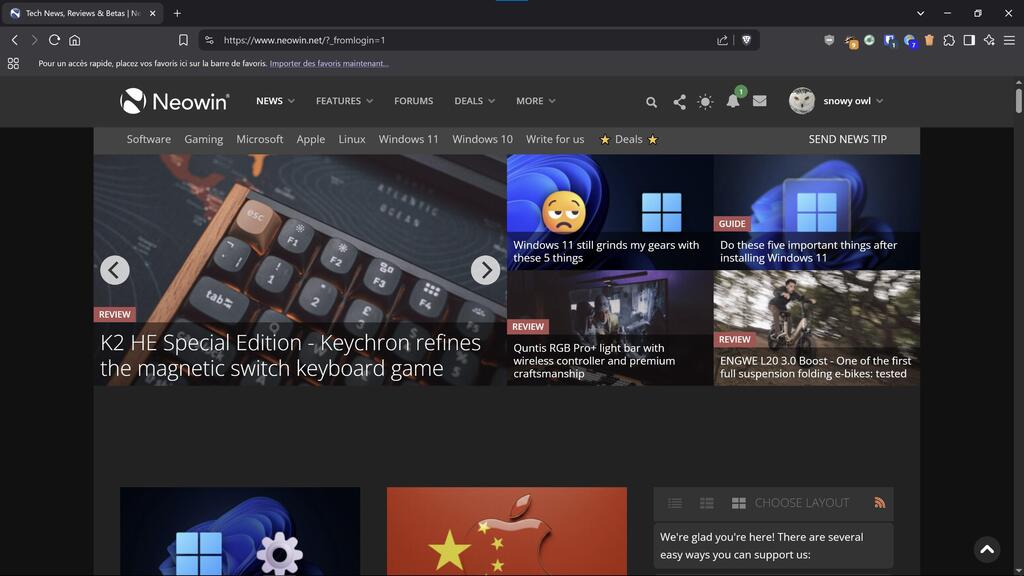
Task: Click the snowy owl avatar picture
Action: 802,101
